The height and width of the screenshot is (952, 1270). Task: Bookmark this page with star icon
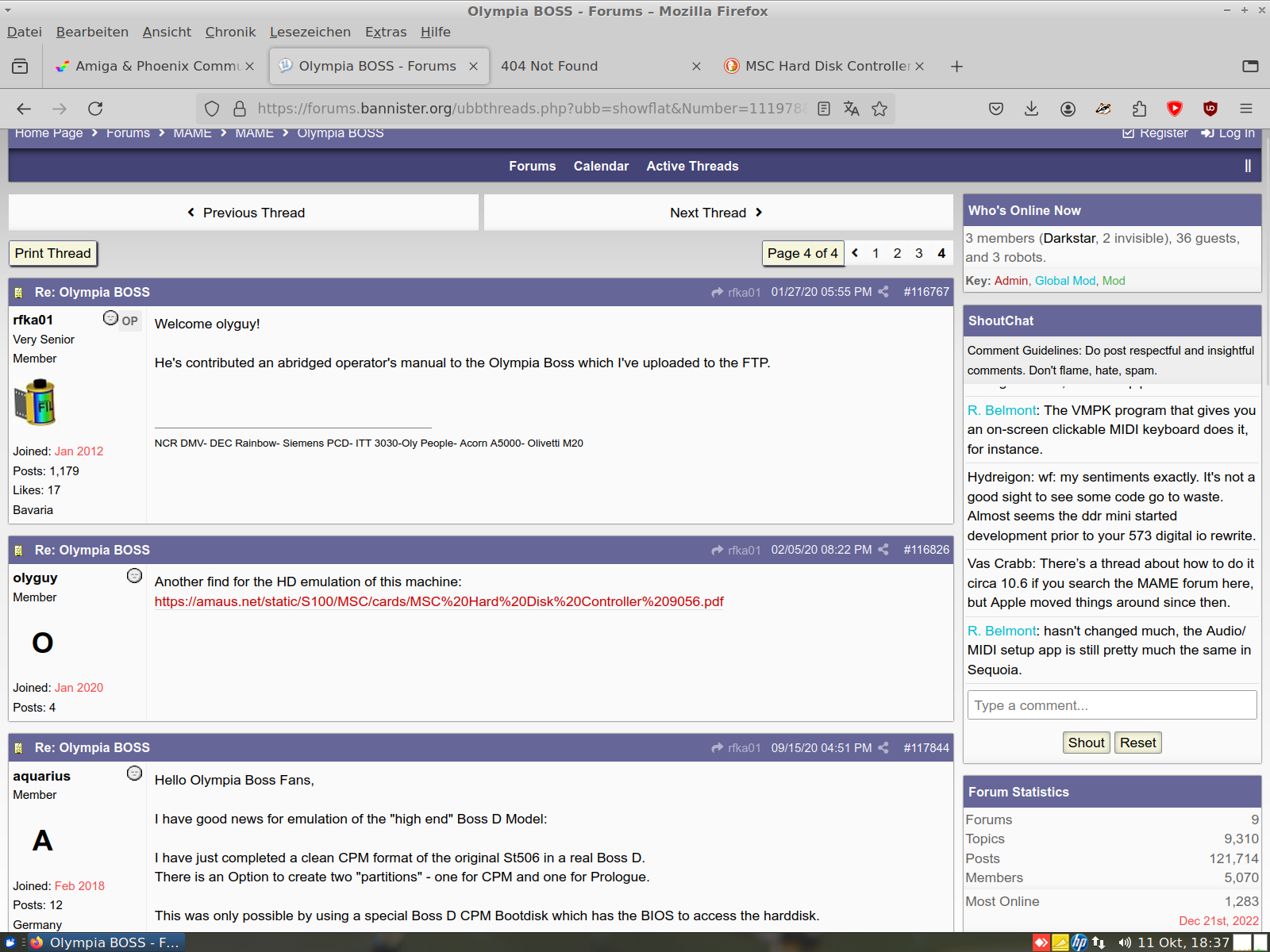(879, 109)
